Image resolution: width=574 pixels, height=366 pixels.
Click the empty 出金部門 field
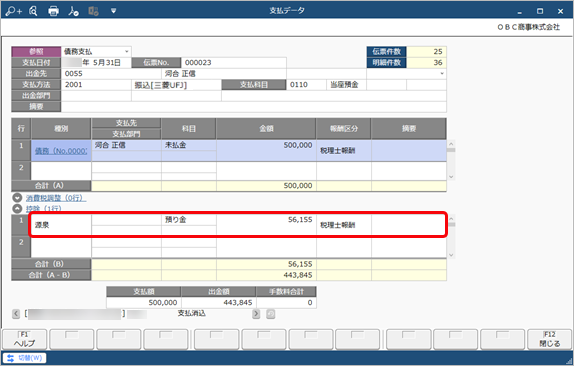96,96
